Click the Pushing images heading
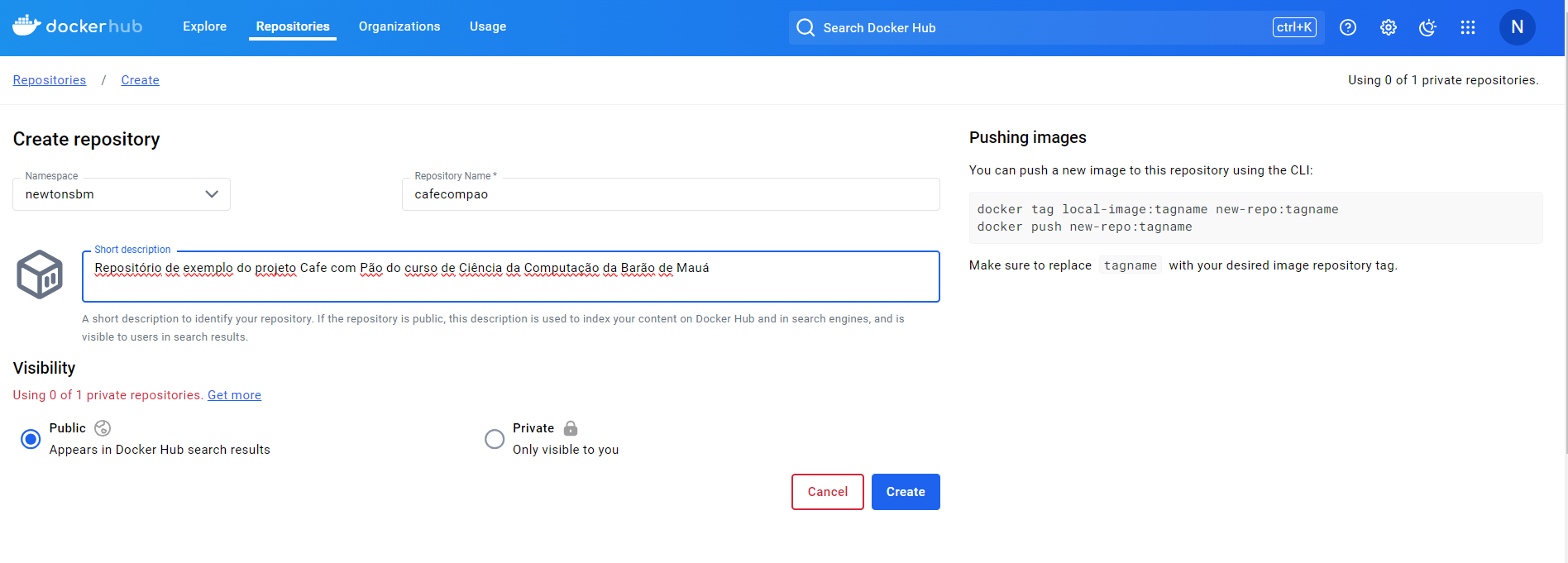1568x563 pixels. [1028, 137]
